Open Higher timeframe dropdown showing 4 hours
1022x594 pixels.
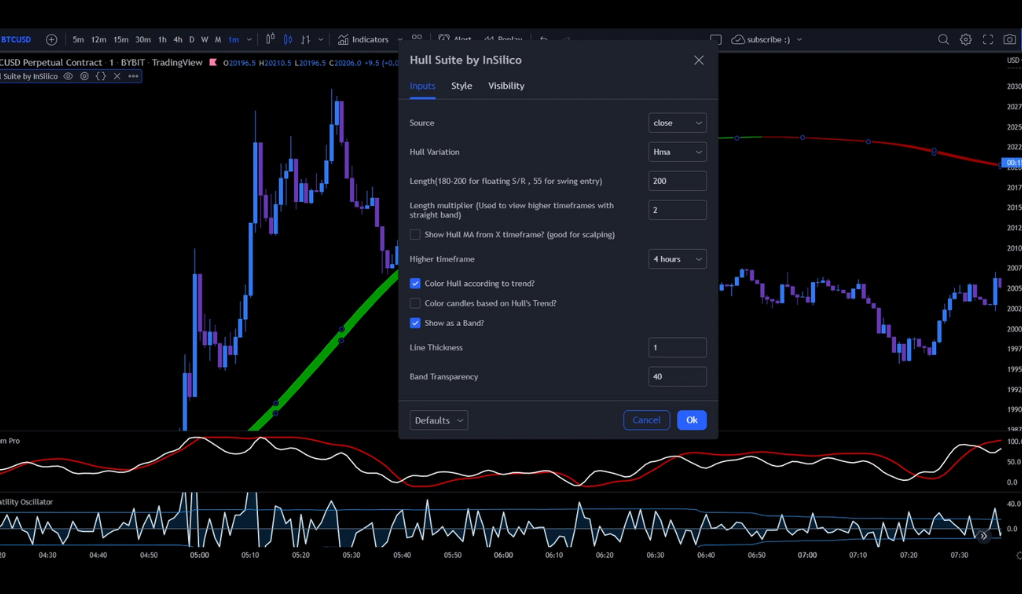click(x=677, y=259)
